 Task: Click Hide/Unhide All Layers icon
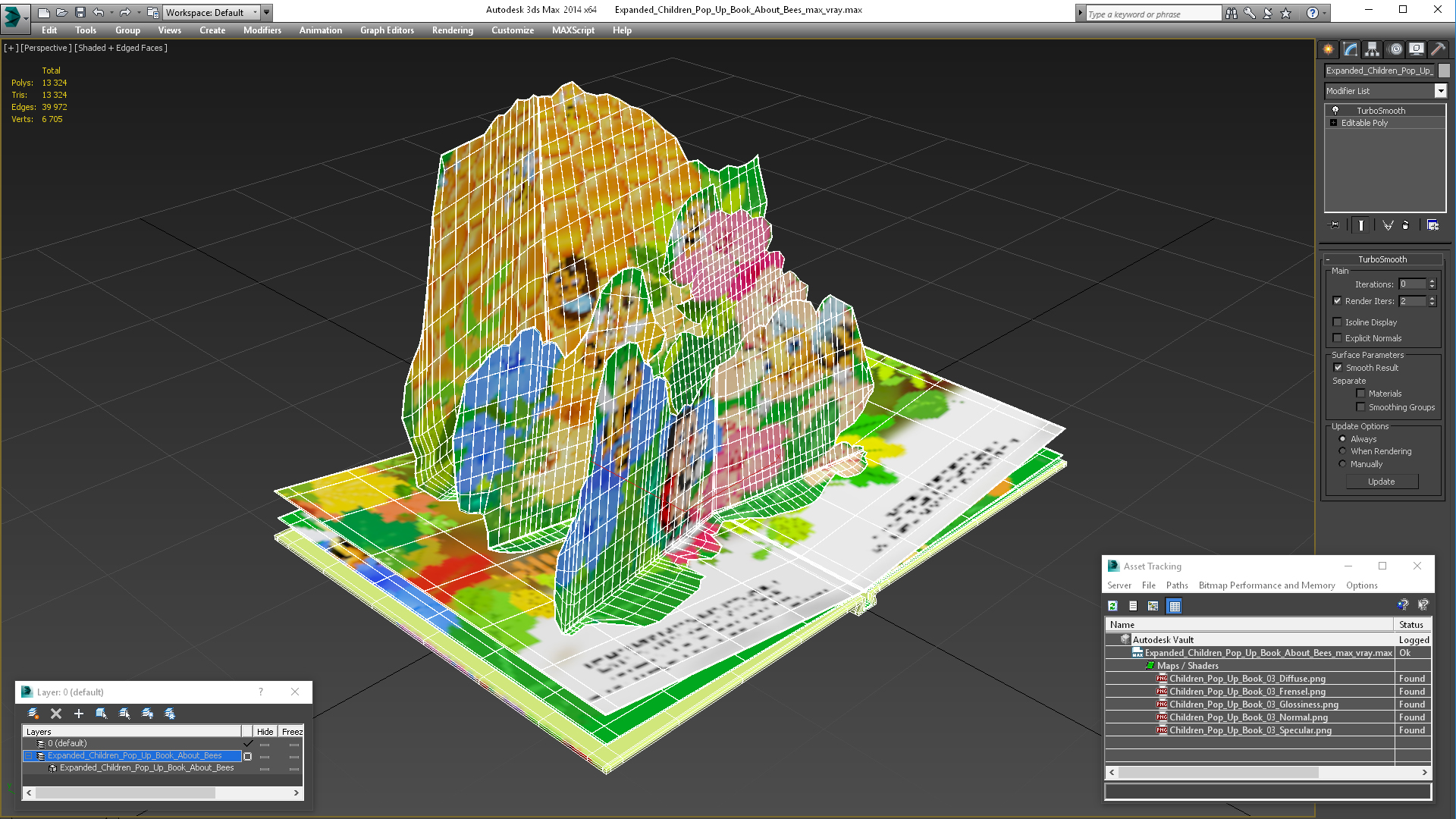pyautogui.click(x=147, y=714)
